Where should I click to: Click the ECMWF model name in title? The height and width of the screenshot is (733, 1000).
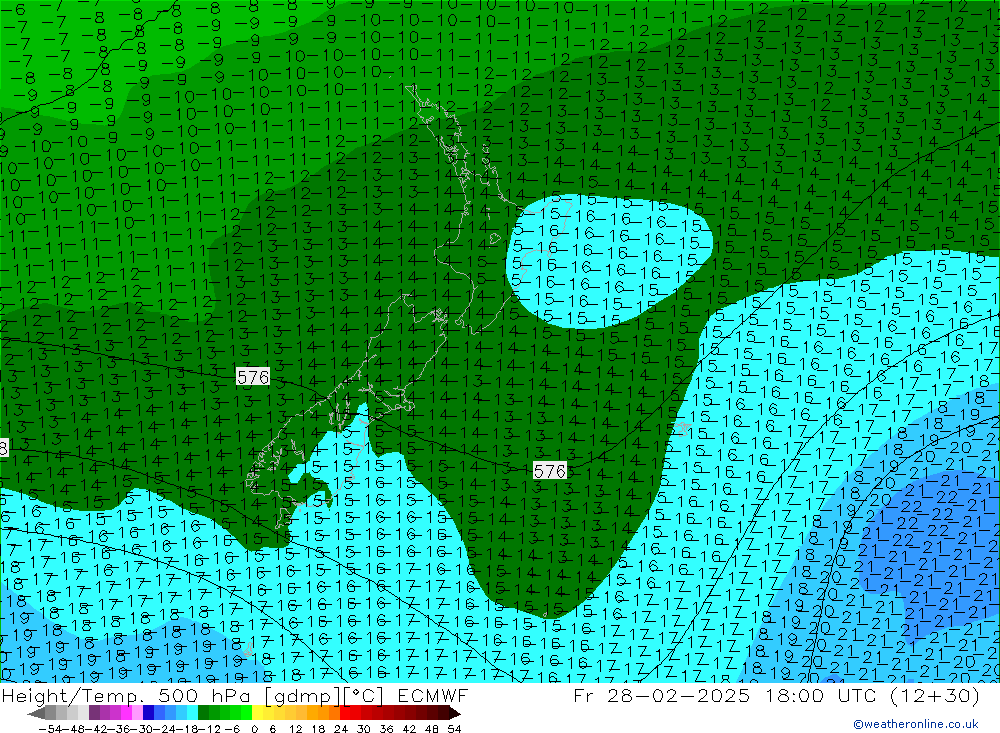pyautogui.click(x=433, y=695)
